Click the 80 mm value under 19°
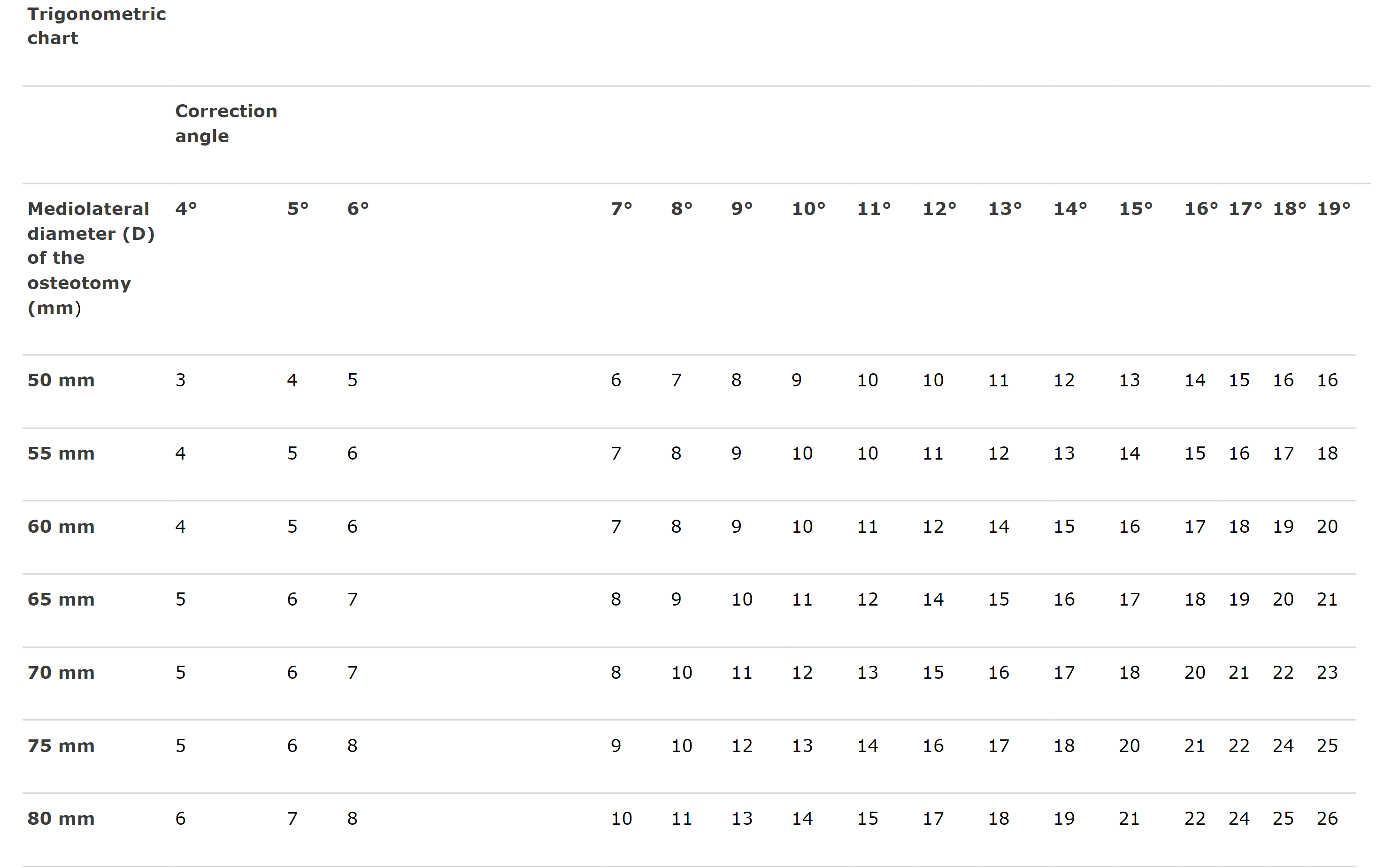 1327,819
